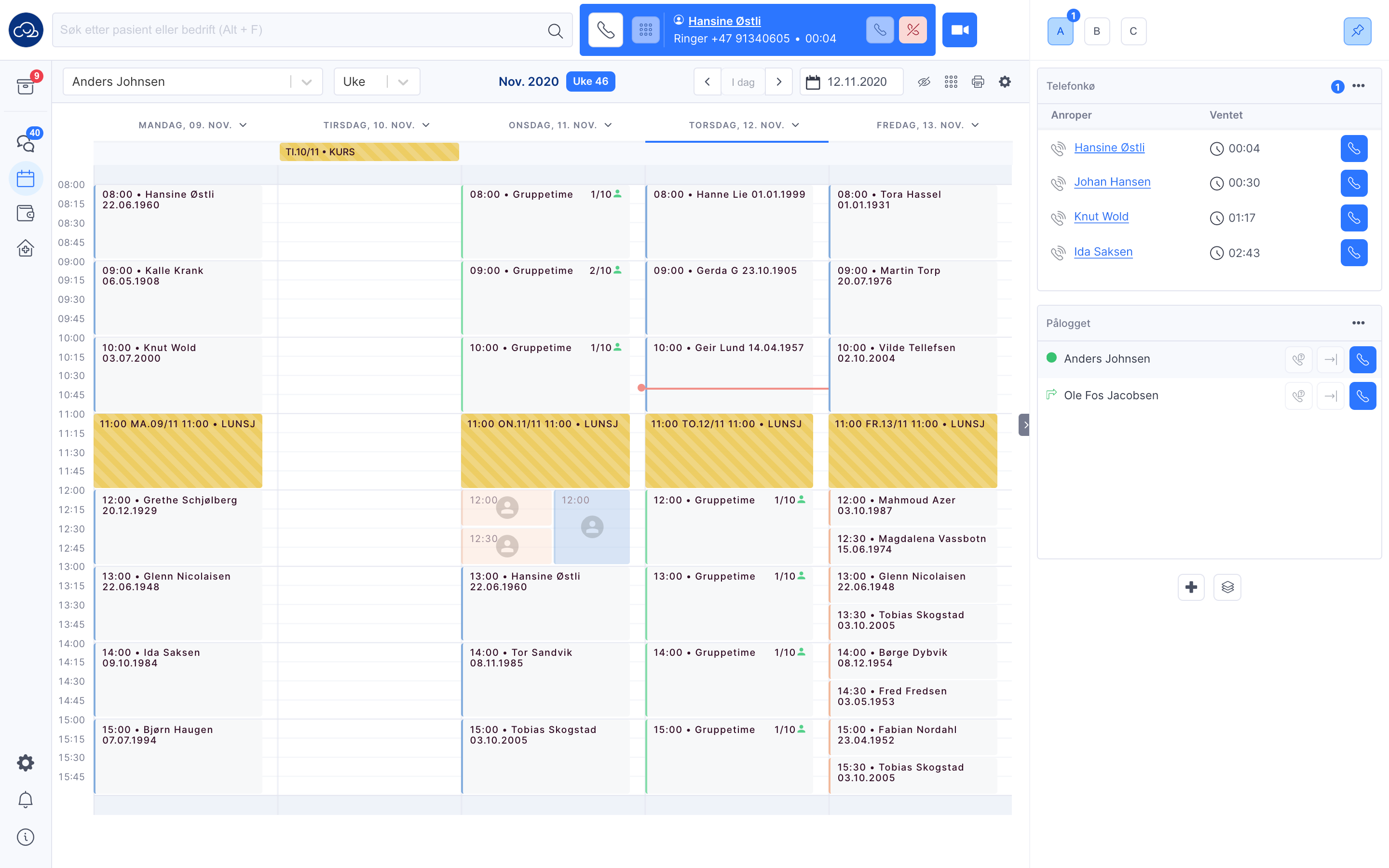Call back Knut Wold from queue
1389x868 pixels.
[x=1354, y=218]
